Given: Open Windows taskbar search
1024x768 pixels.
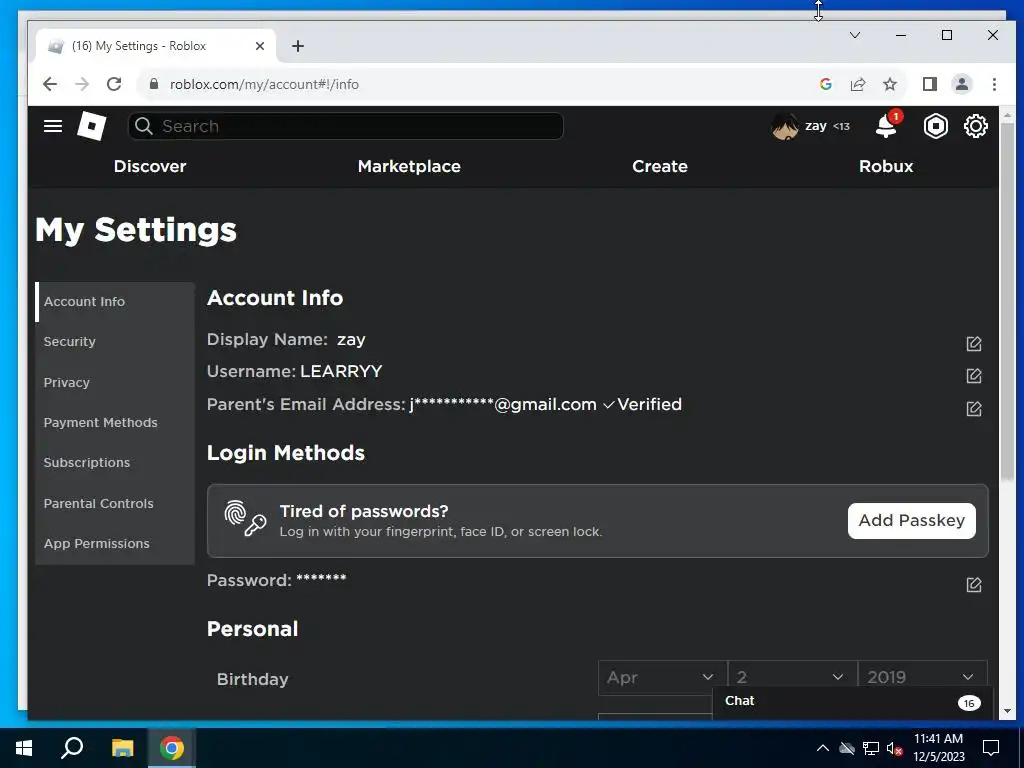Looking at the screenshot, I should click(72, 748).
